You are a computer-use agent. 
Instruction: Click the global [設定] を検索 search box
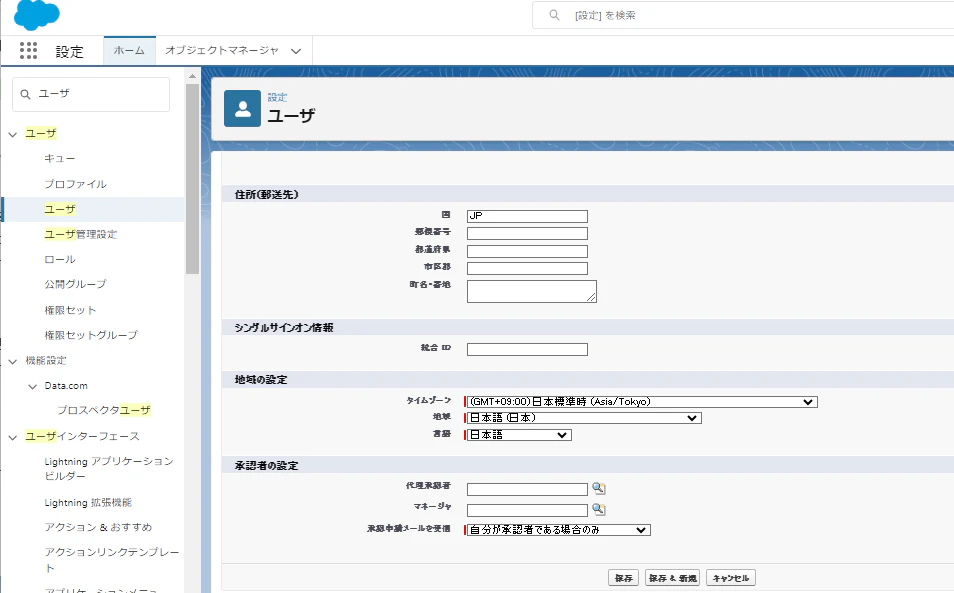(x=742, y=15)
